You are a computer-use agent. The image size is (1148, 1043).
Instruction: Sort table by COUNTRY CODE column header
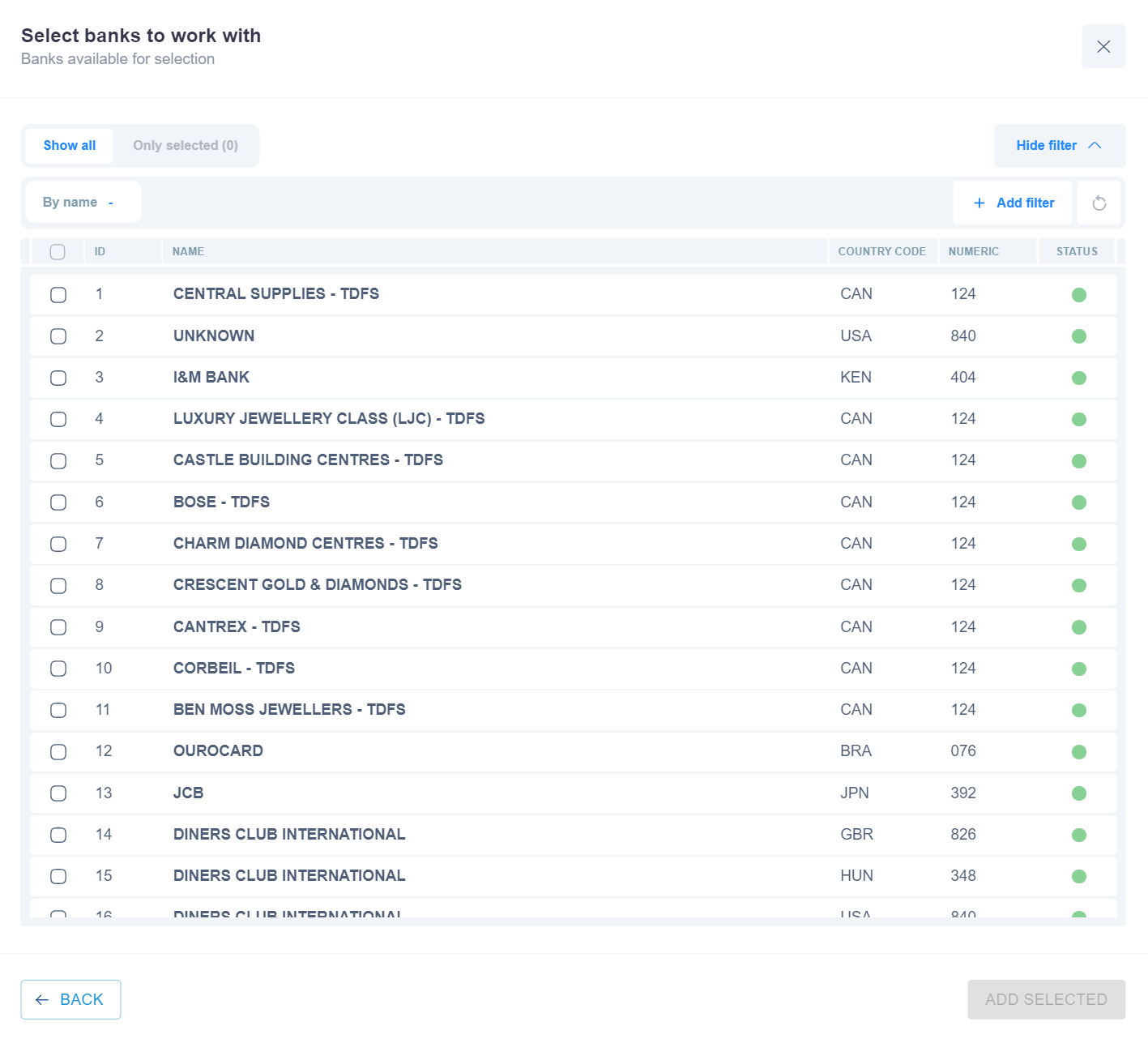881,252
